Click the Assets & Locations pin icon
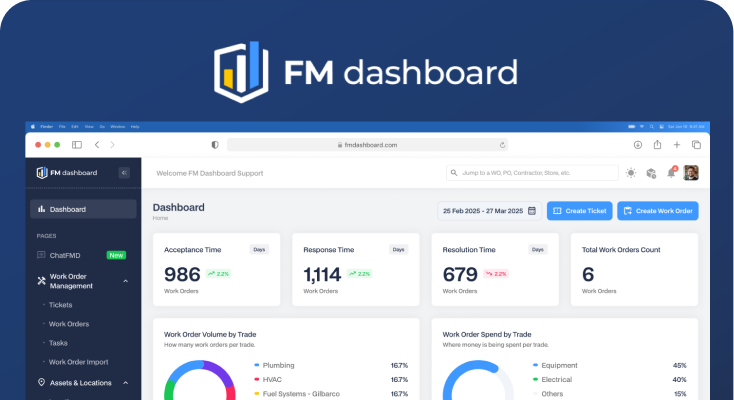This screenshot has width=734, height=400. click(41, 383)
